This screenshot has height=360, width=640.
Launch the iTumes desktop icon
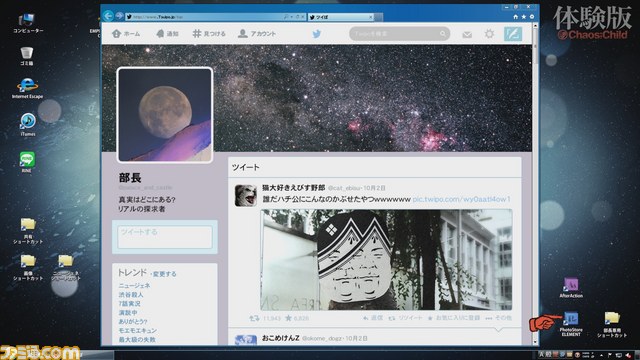coord(28,124)
